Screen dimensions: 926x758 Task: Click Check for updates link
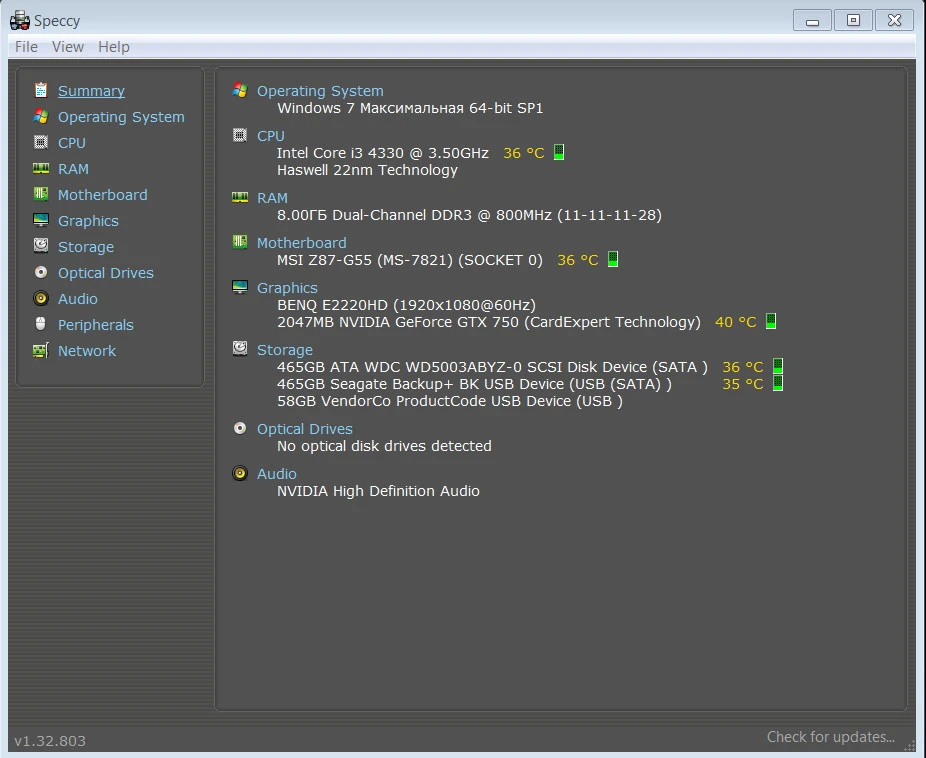click(830, 737)
